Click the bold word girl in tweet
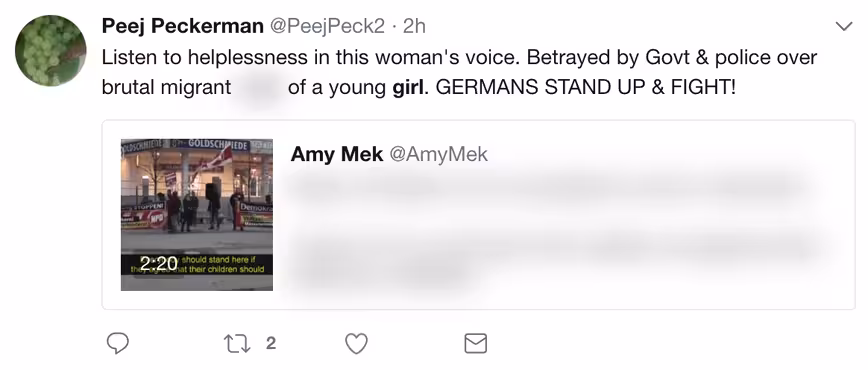 point(410,87)
